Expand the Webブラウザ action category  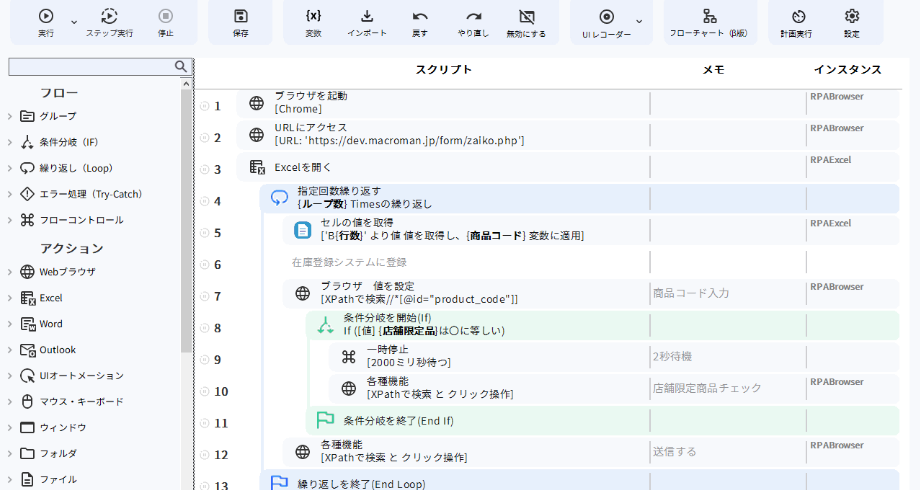[10, 272]
